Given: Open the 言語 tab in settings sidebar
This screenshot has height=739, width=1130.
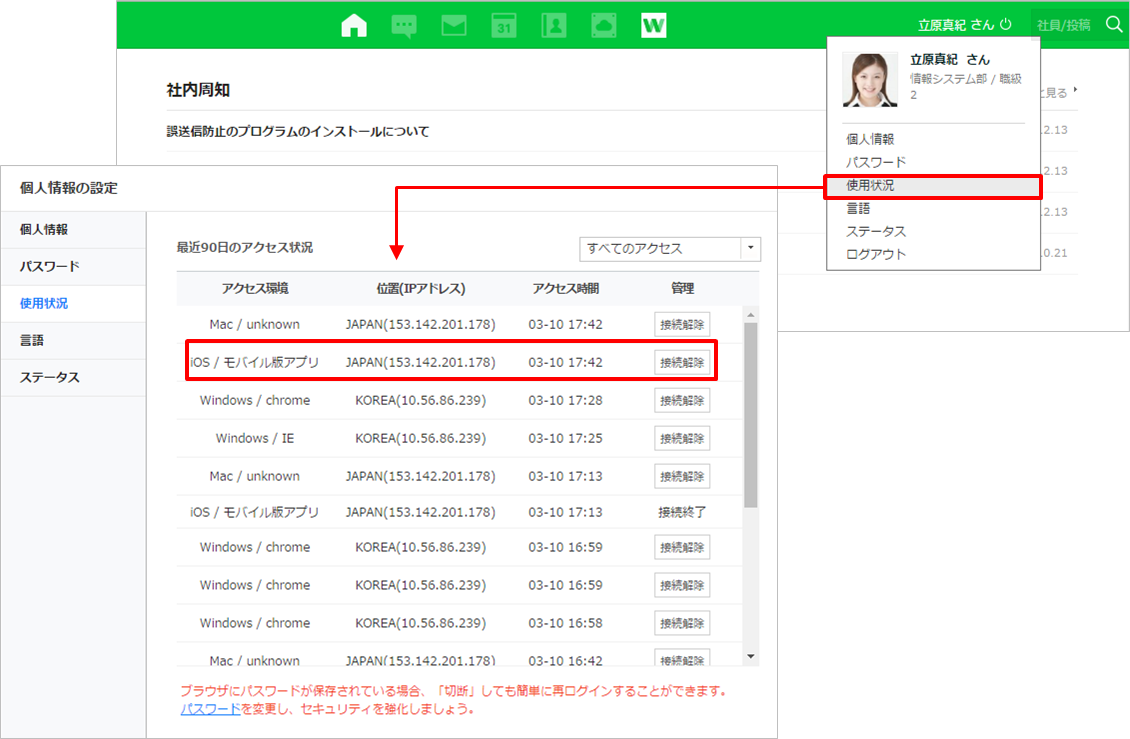Looking at the screenshot, I should click(32, 341).
